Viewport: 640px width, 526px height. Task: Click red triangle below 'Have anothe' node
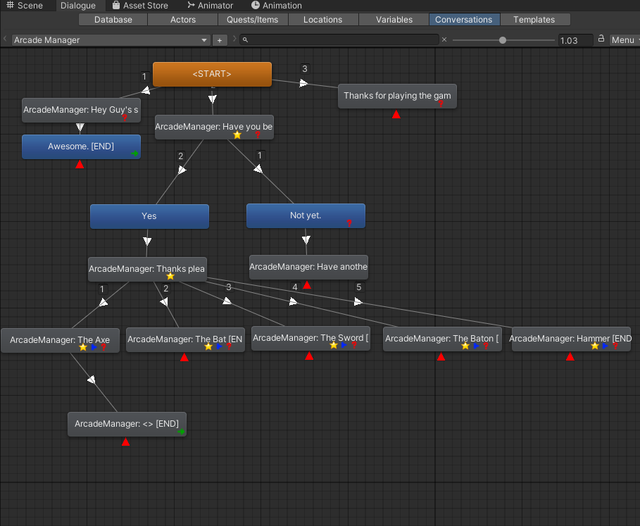click(x=307, y=285)
